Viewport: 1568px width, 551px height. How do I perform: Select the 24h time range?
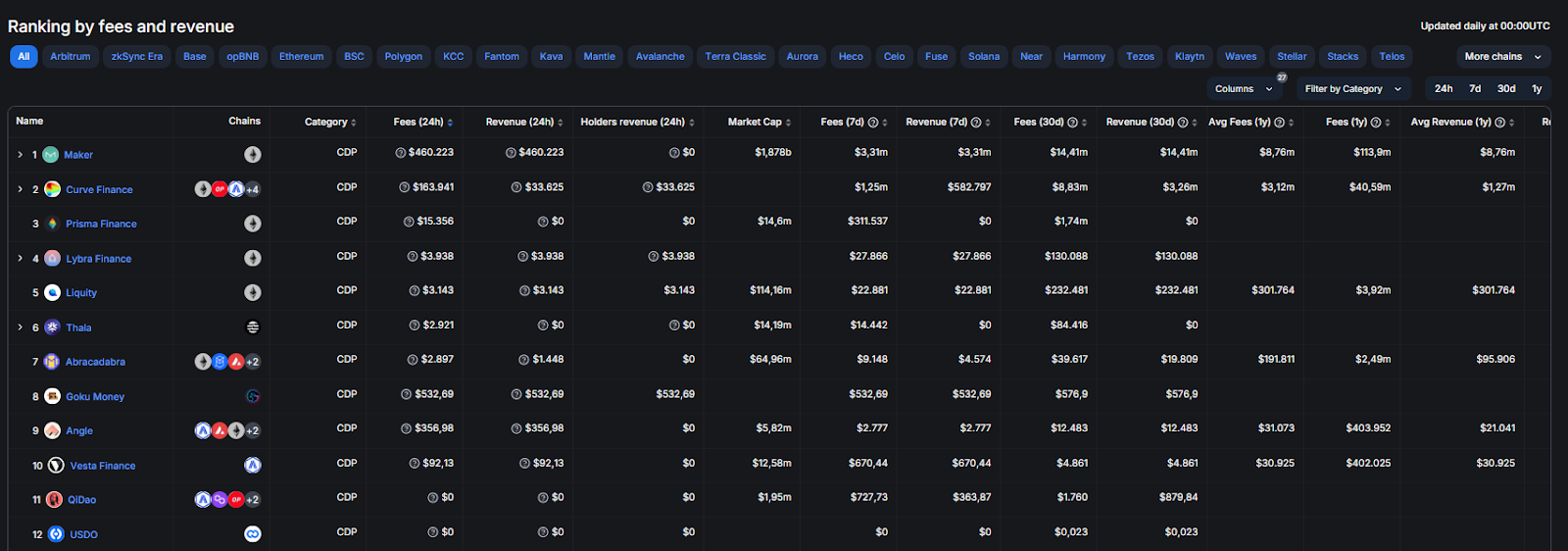coord(1444,89)
